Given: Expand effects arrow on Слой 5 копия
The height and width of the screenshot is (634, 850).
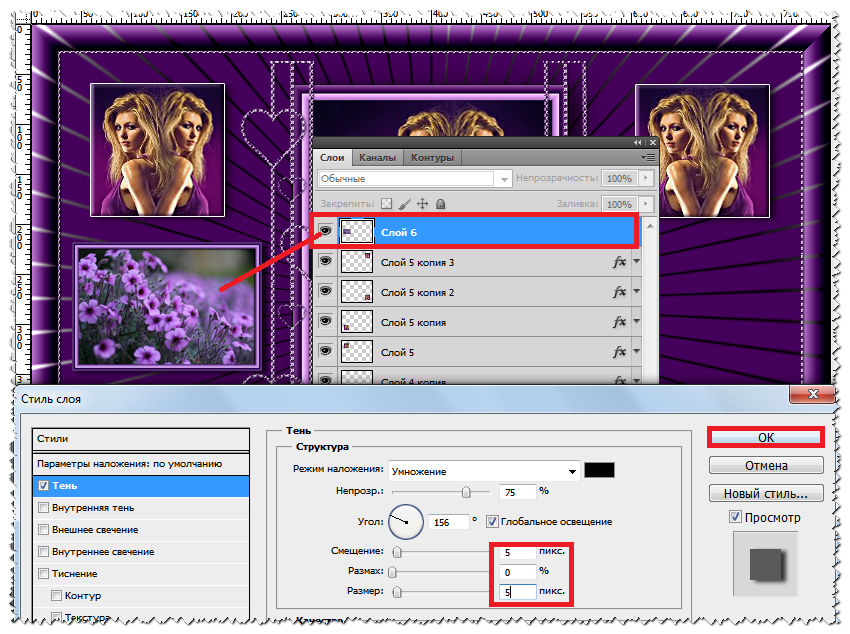Looking at the screenshot, I should pyautogui.click(x=636, y=321).
